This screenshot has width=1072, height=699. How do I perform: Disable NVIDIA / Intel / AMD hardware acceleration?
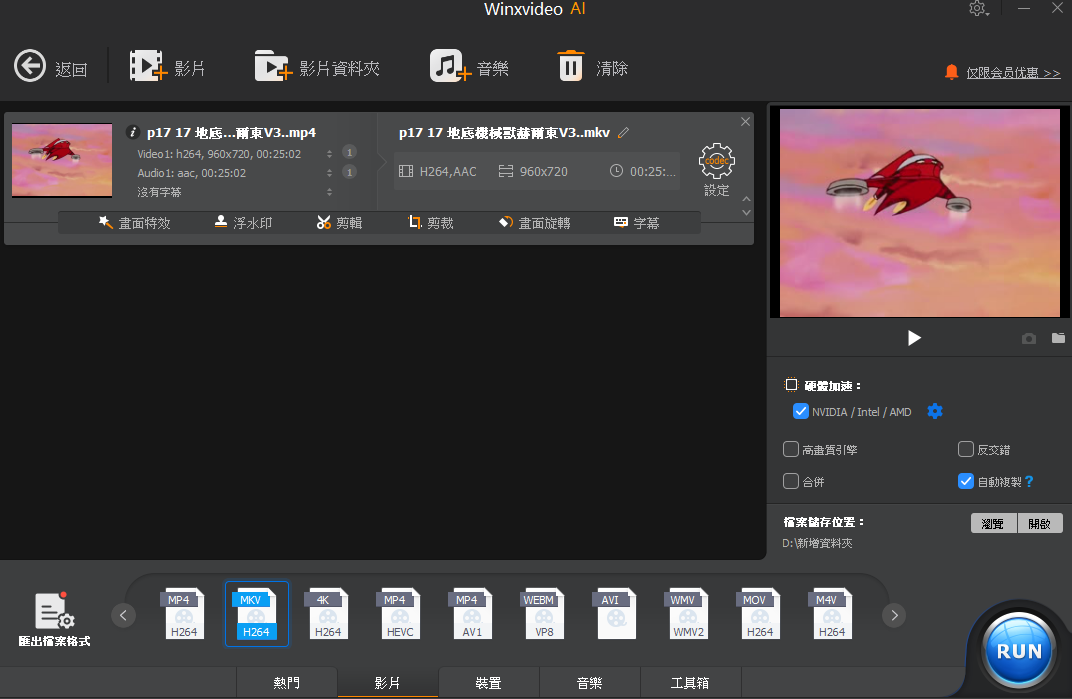800,411
